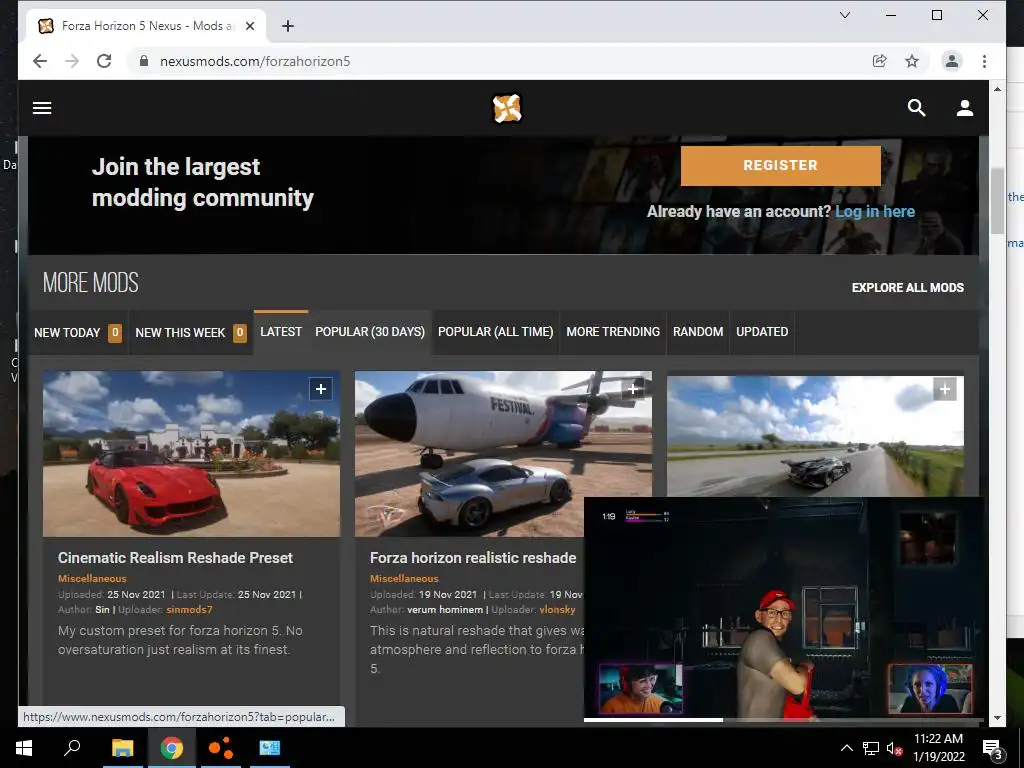Click the browser forward arrow
The height and width of the screenshot is (768, 1024).
click(72, 61)
